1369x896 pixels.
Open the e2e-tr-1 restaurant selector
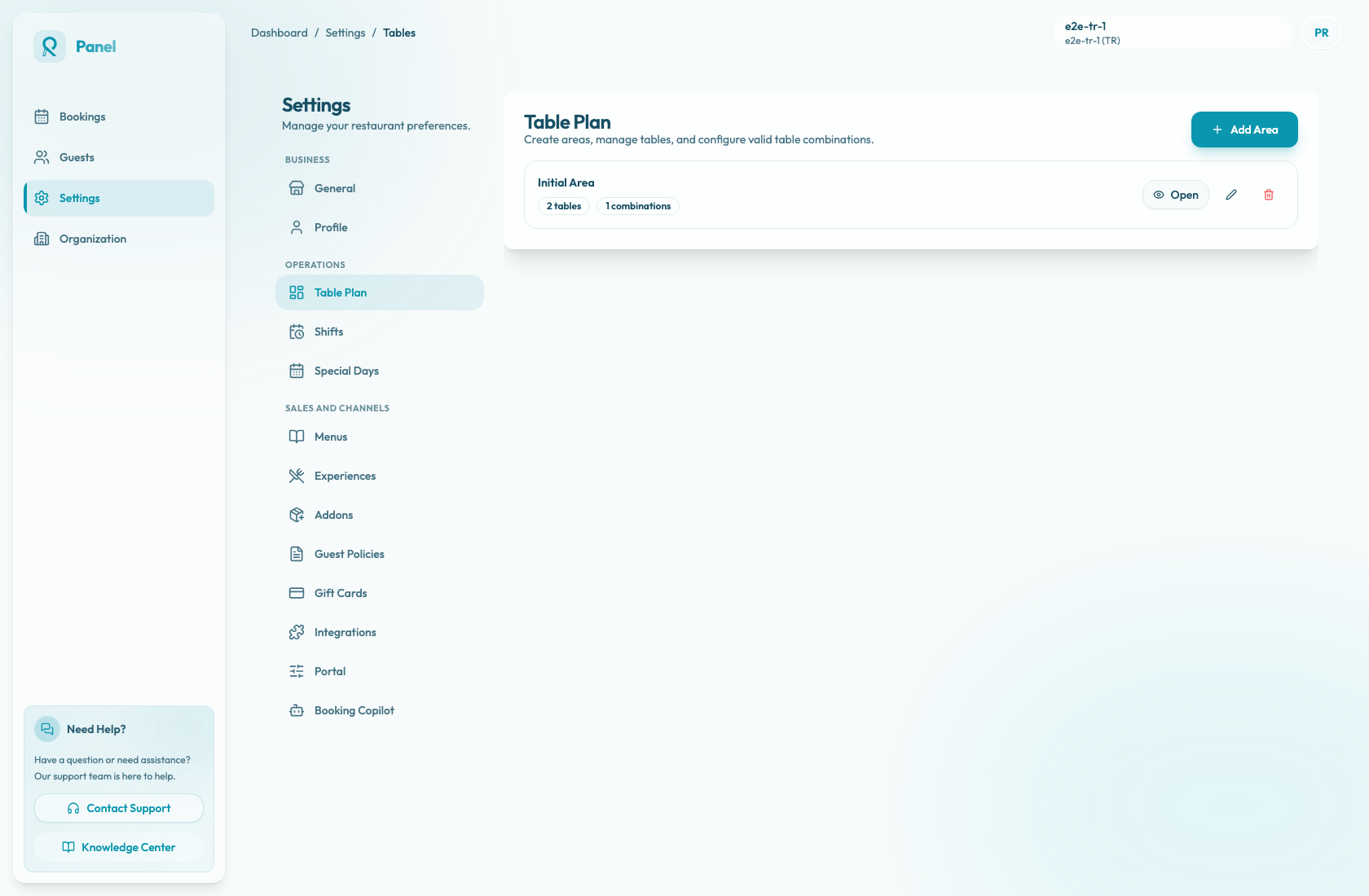point(1173,33)
